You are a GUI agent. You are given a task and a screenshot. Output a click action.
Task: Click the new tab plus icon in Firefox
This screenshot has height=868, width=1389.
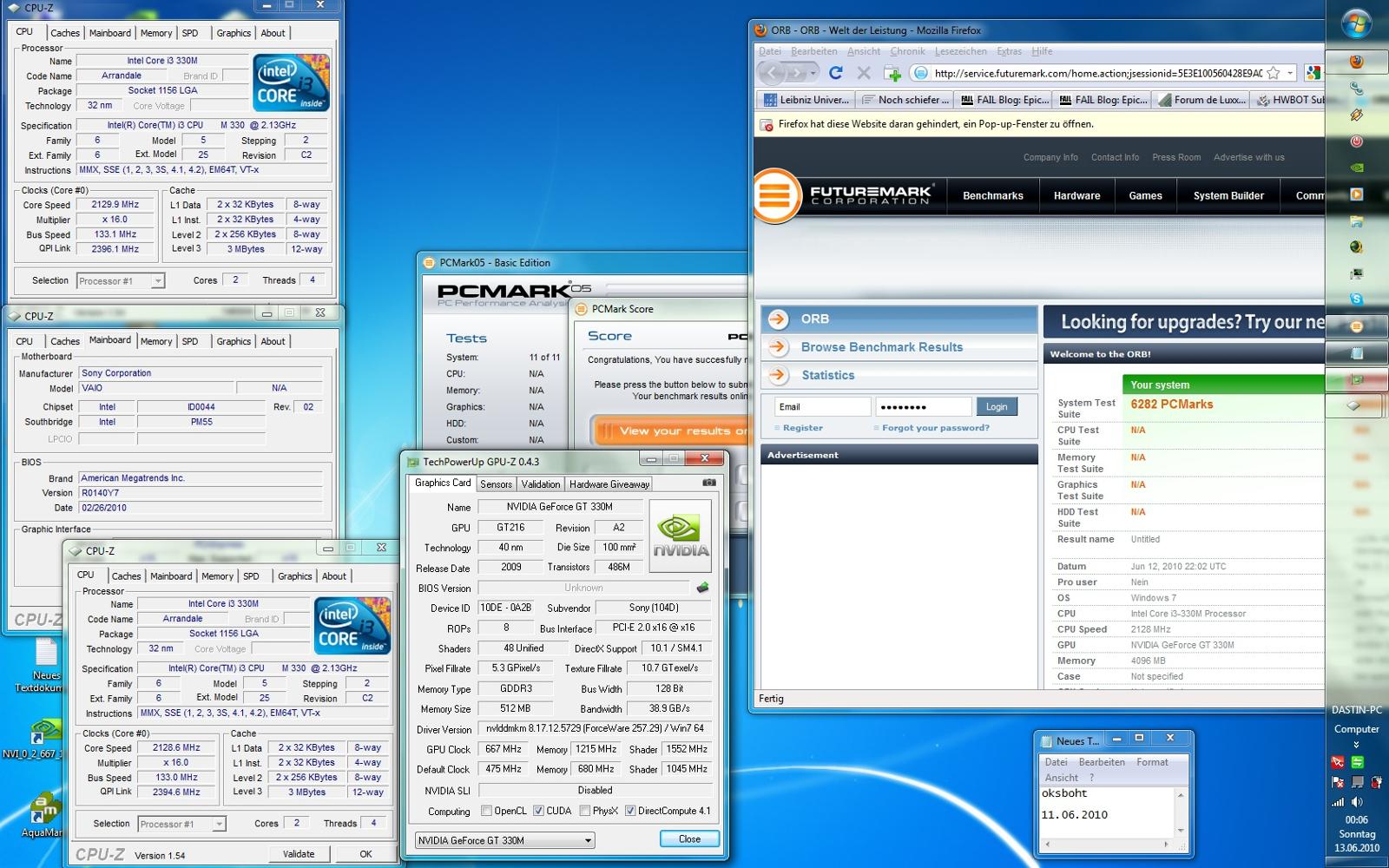(x=892, y=73)
